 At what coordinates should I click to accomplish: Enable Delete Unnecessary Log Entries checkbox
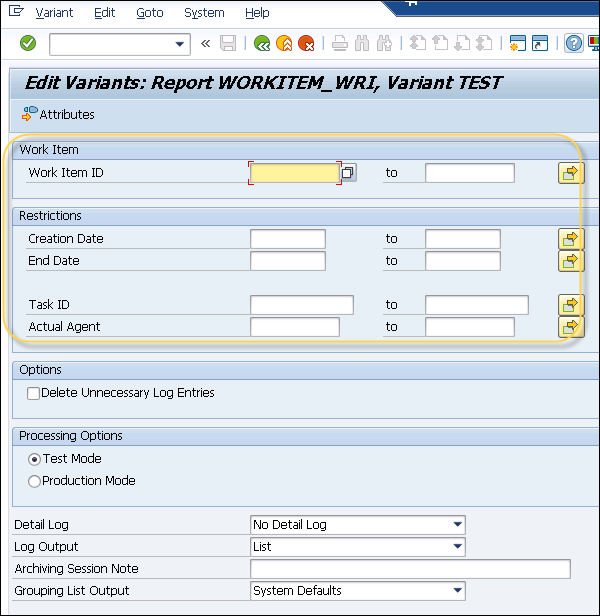coord(34,393)
